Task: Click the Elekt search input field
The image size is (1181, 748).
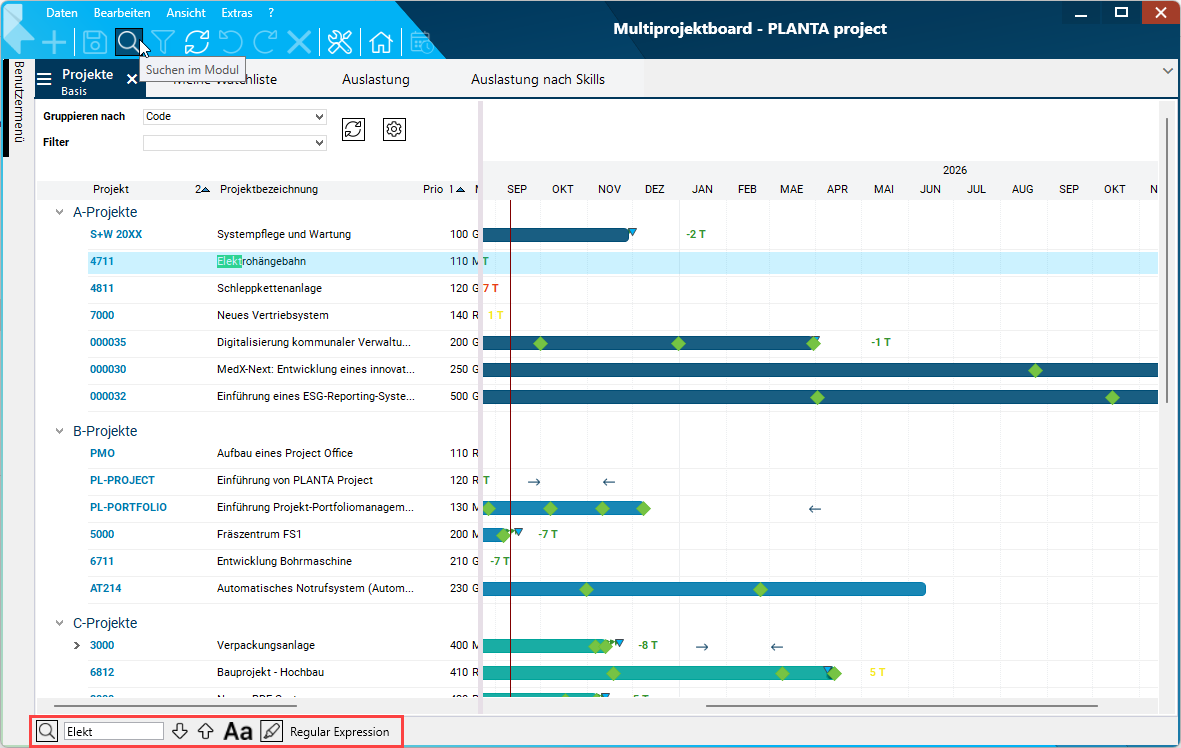Action: (113, 732)
